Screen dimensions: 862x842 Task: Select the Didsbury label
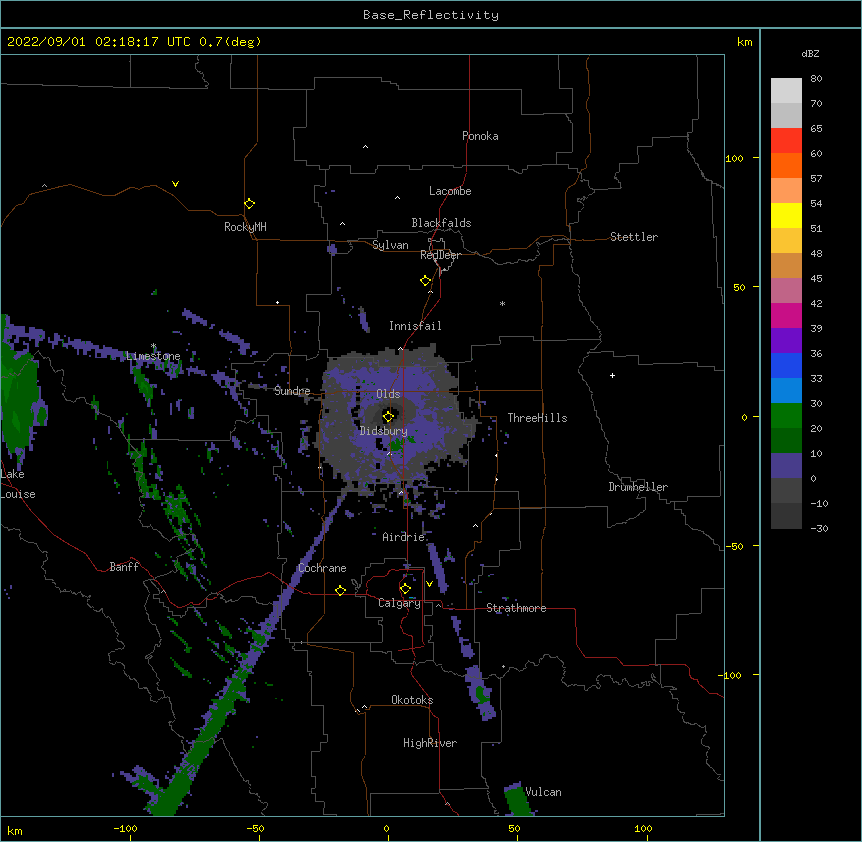coord(384,431)
